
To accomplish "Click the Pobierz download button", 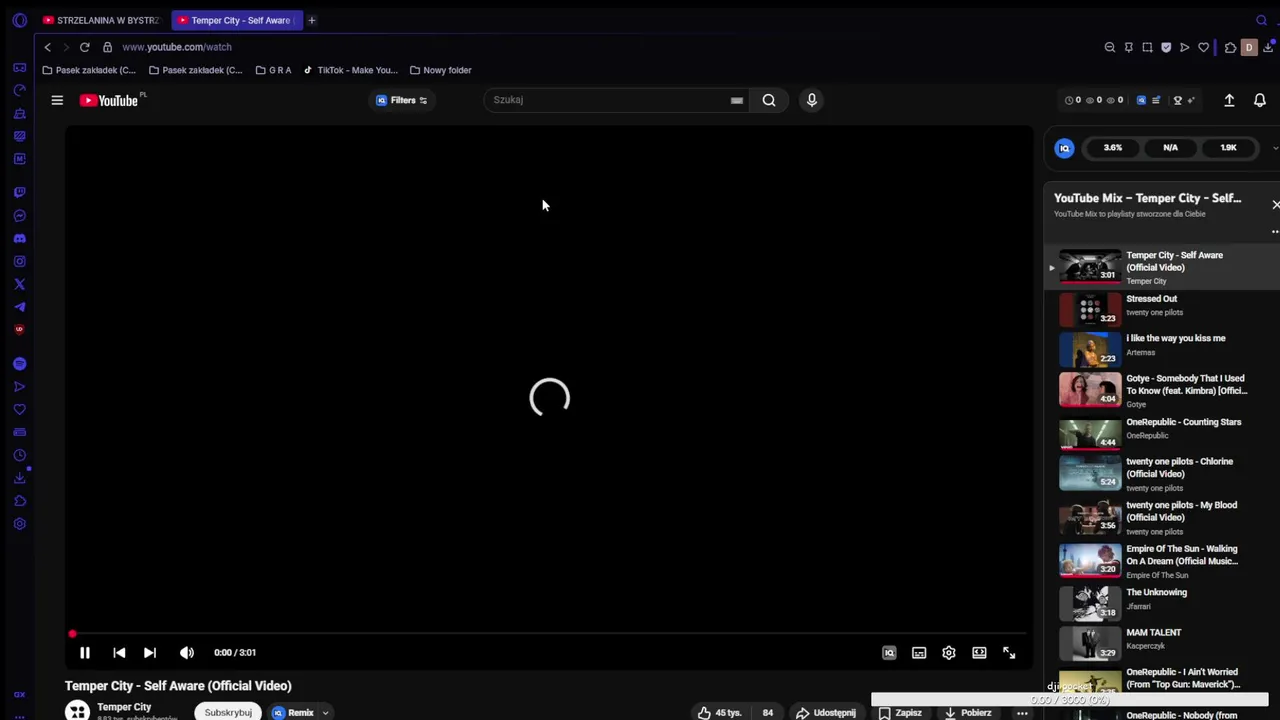I will click(x=968, y=712).
